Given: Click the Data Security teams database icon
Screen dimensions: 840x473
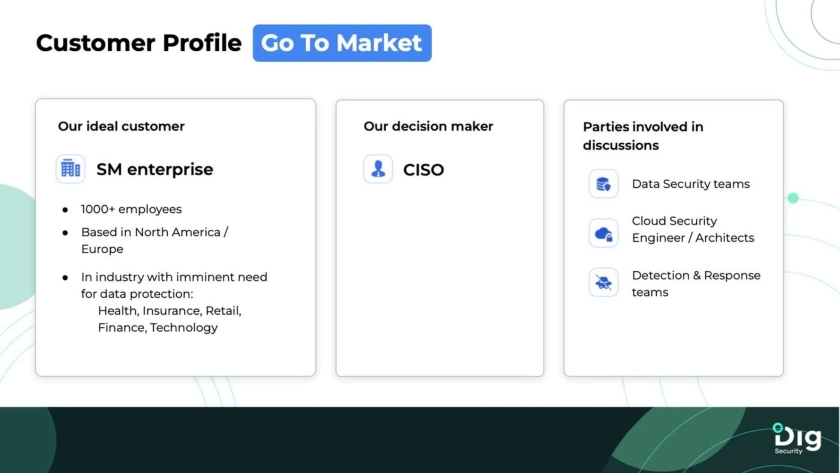Looking at the screenshot, I should (x=603, y=184).
